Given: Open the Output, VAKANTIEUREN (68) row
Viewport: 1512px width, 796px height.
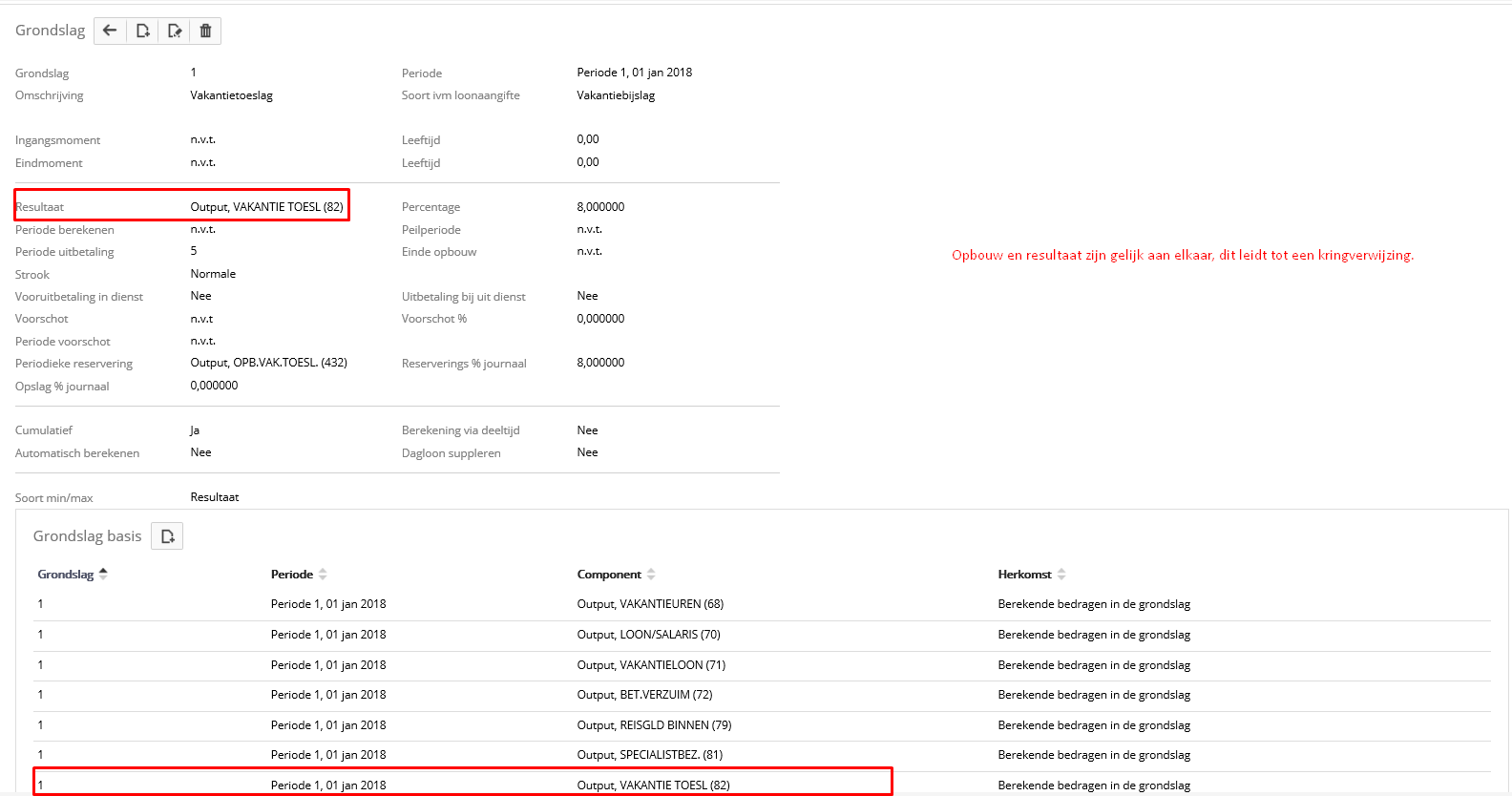Looking at the screenshot, I should pyautogui.click(x=650, y=604).
